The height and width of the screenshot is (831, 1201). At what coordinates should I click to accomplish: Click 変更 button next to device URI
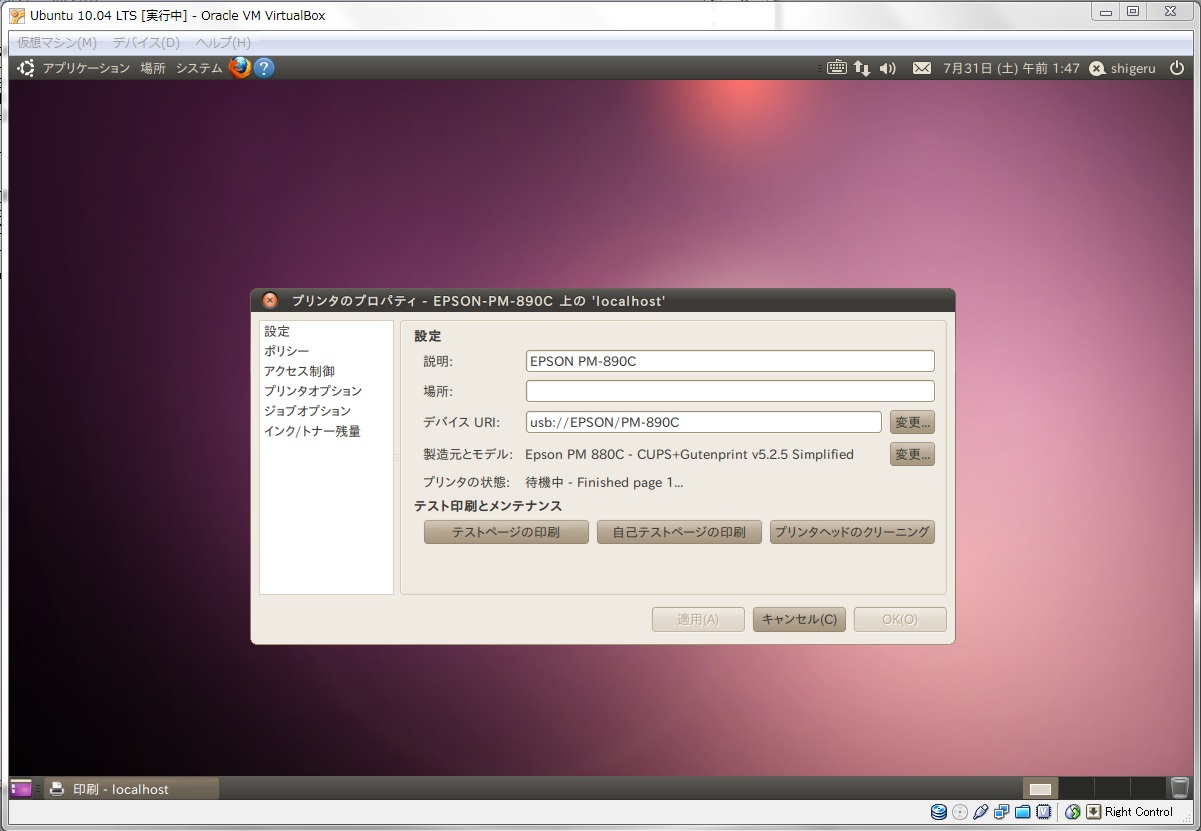click(912, 422)
